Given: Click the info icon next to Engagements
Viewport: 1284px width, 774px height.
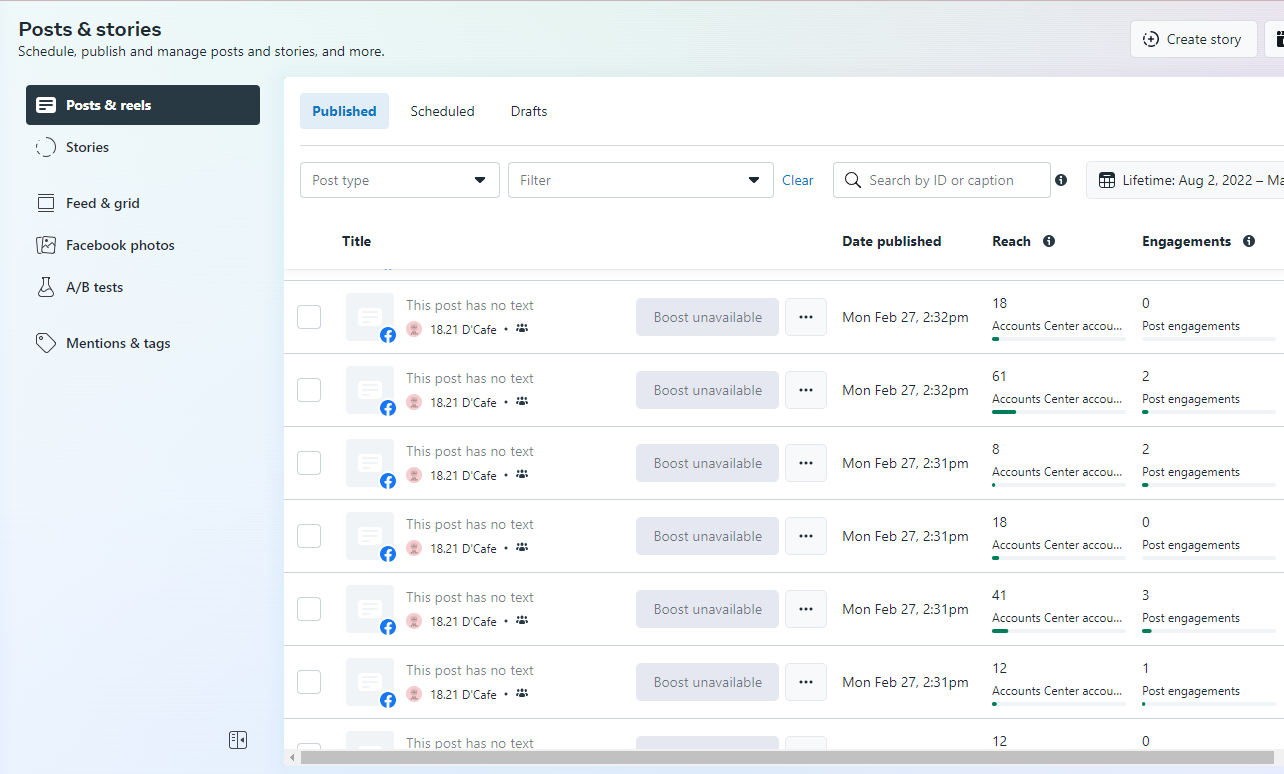Looking at the screenshot, I should point(1249,241).
